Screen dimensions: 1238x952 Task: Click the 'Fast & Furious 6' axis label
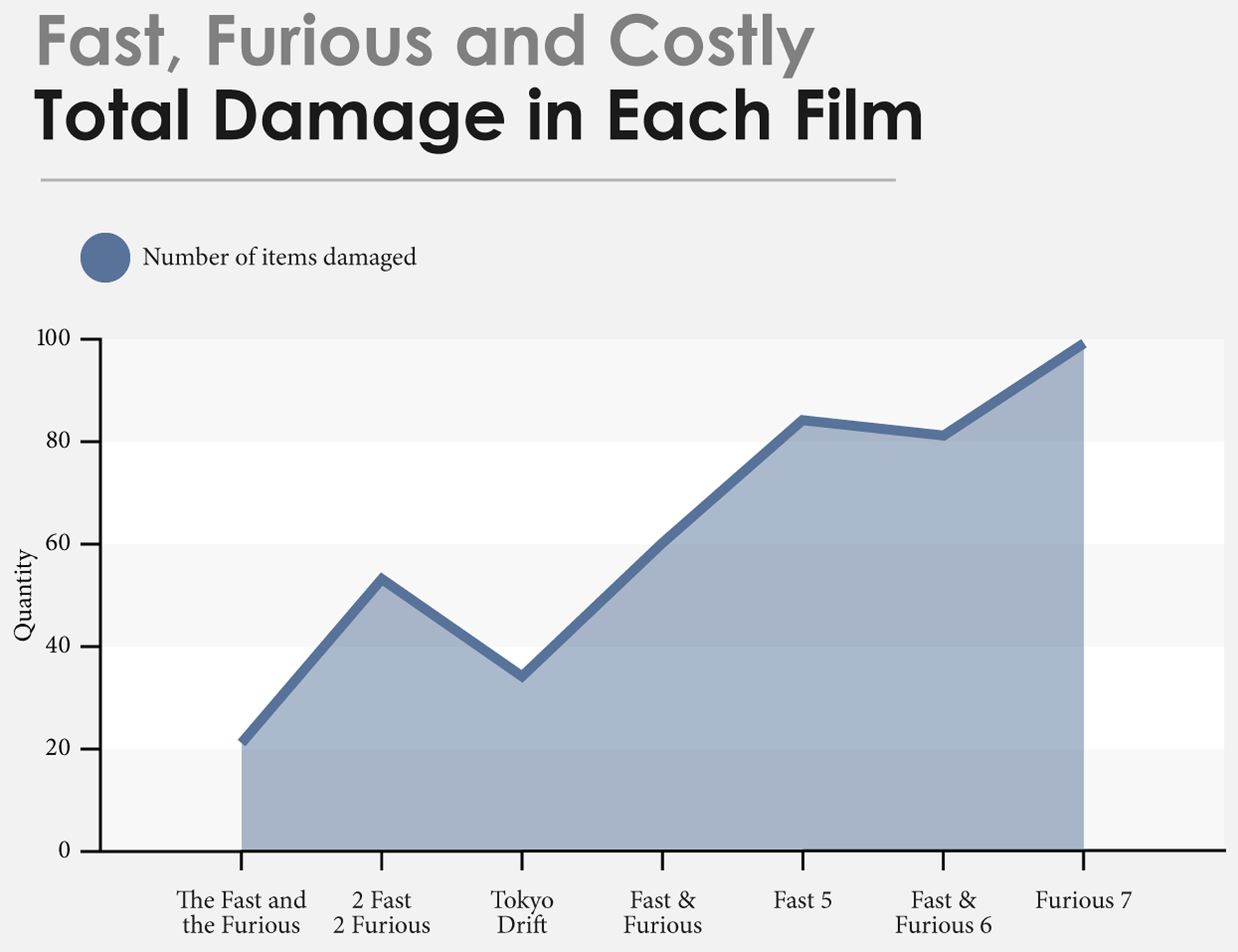tap(943, 913)
